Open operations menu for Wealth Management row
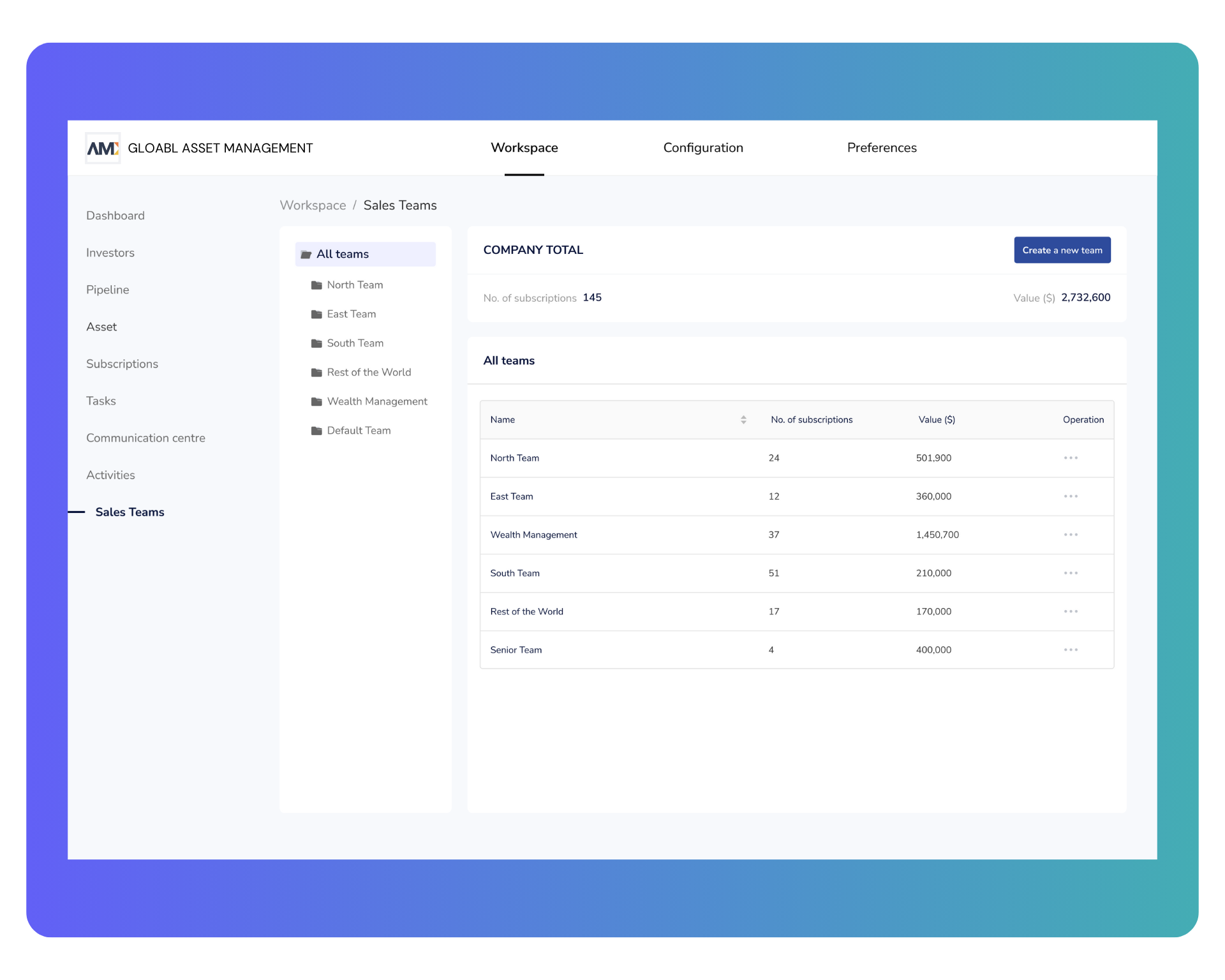Image resolution: width=1225 pixels, height=980 pixels. click(1071, 535)
